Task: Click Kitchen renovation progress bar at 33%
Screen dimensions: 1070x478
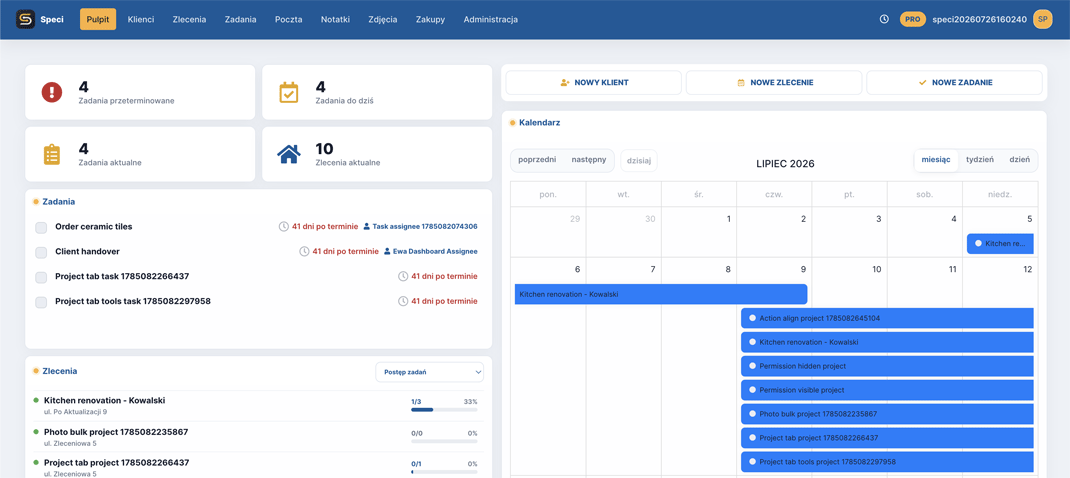Action: [x=444, y=410]
